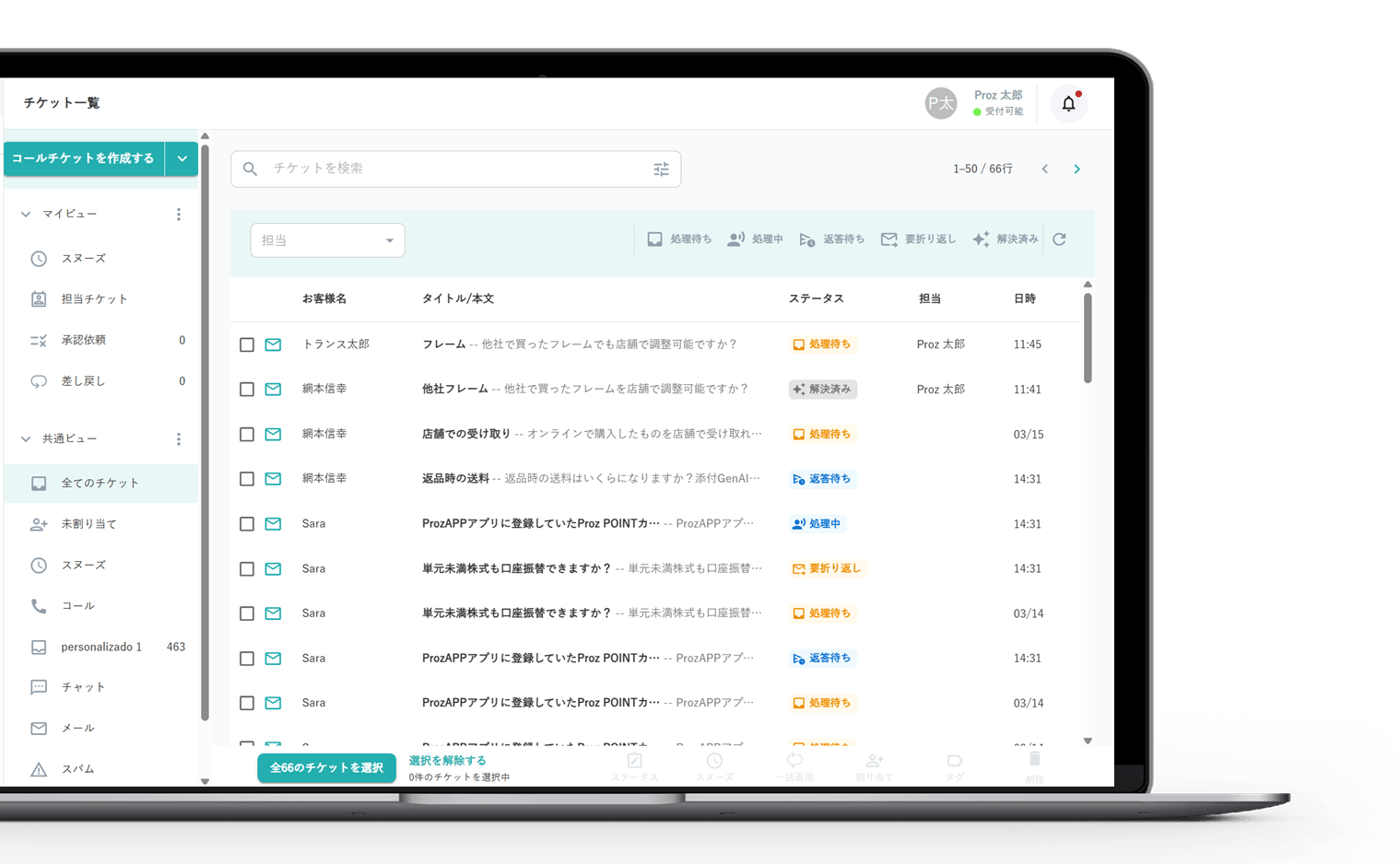The height and width of the screenshot is (864, 1400).
Task: Select checkbox for 他社フレーム ticket
Action: point(247,389)
